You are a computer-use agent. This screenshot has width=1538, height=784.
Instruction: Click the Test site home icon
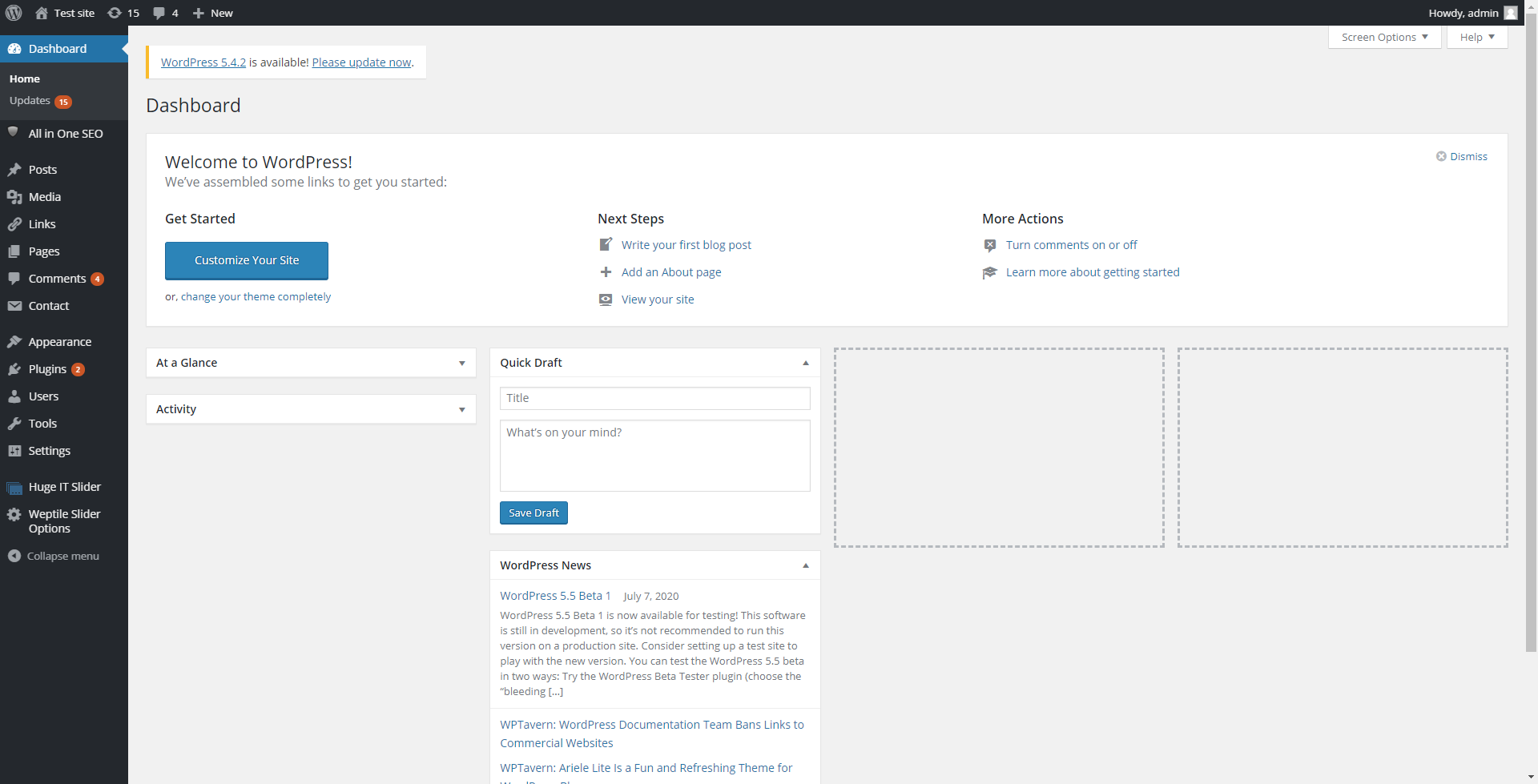[42, 13]
